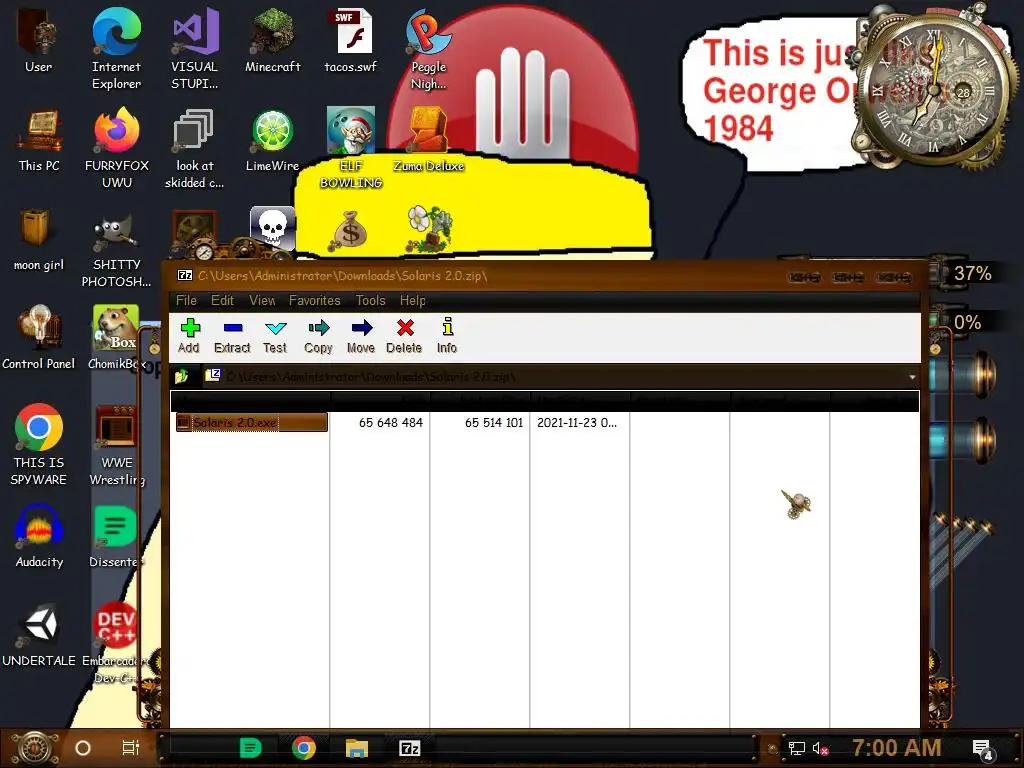Launch Peggle Nights icon
This screenshot has width=1024, height=768.
(x=428, y=49)
